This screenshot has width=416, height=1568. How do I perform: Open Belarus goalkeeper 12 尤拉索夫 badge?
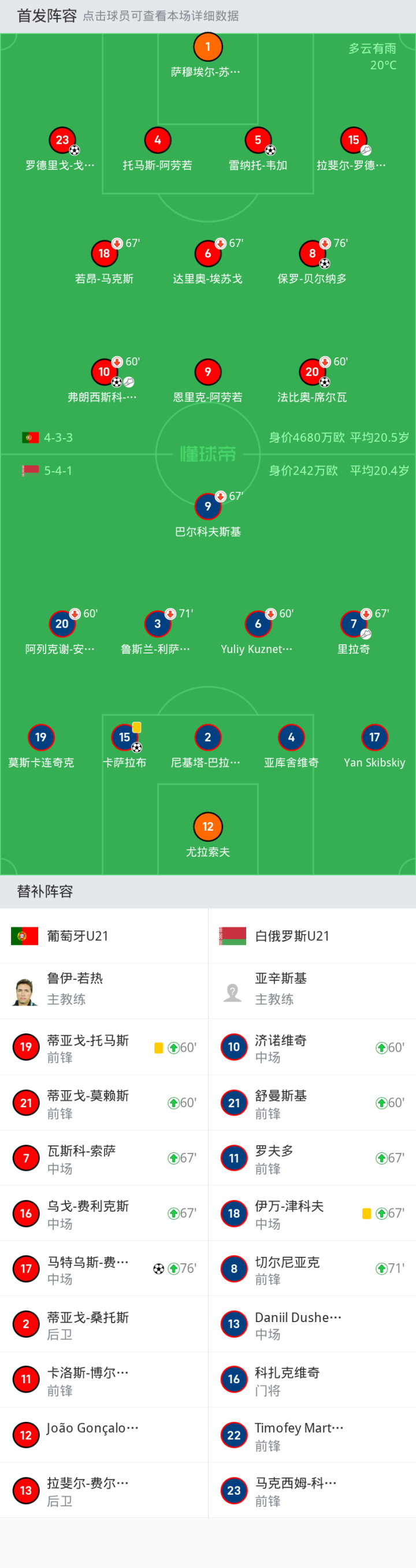click(x=207, y=827)
